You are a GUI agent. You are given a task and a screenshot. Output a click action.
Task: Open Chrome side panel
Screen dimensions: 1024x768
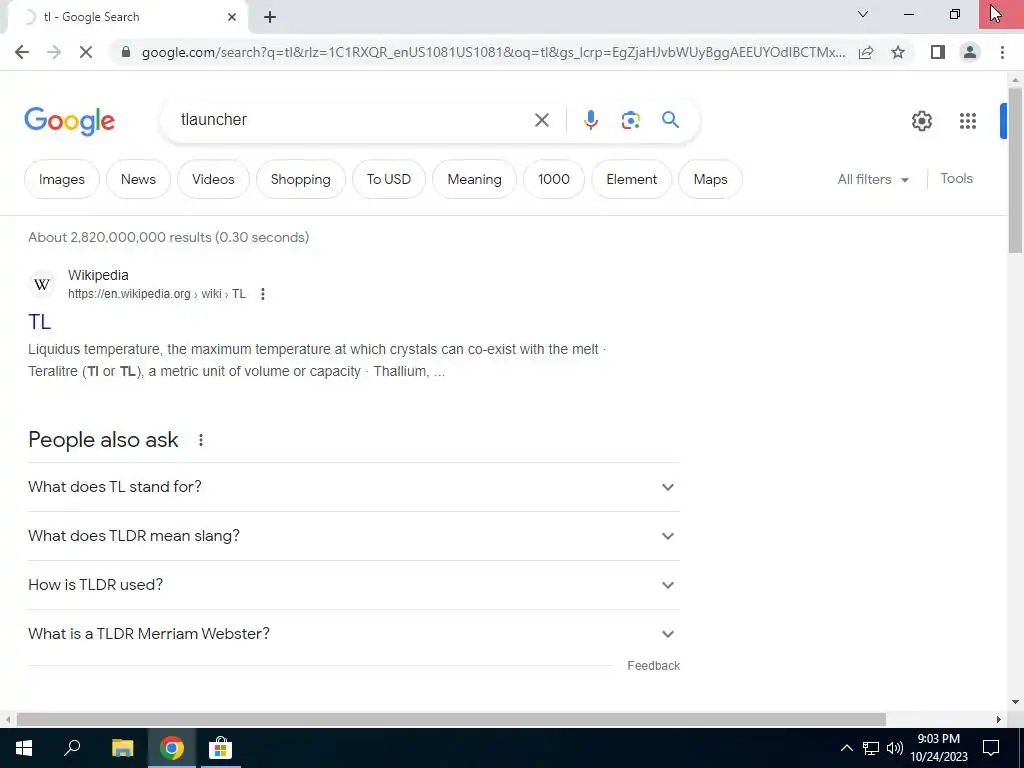tap(938, 52)
